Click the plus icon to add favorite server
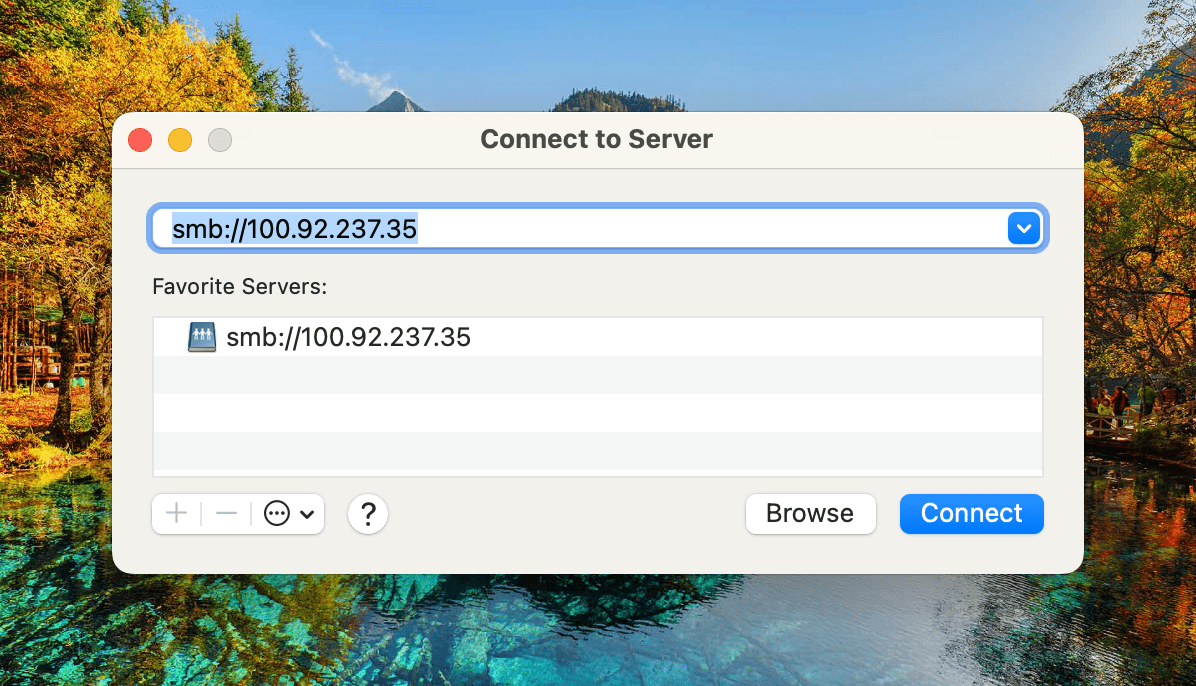1196x686 pixels. pyautogui.click(x=177, y=514)
